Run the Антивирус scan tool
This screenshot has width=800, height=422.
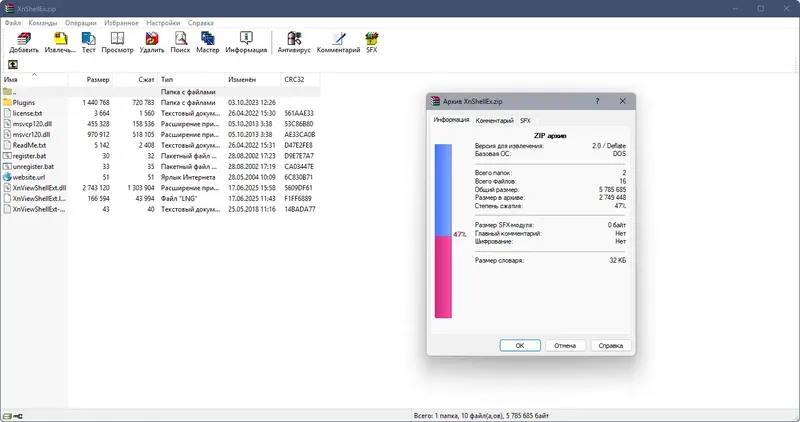point(294,39)
